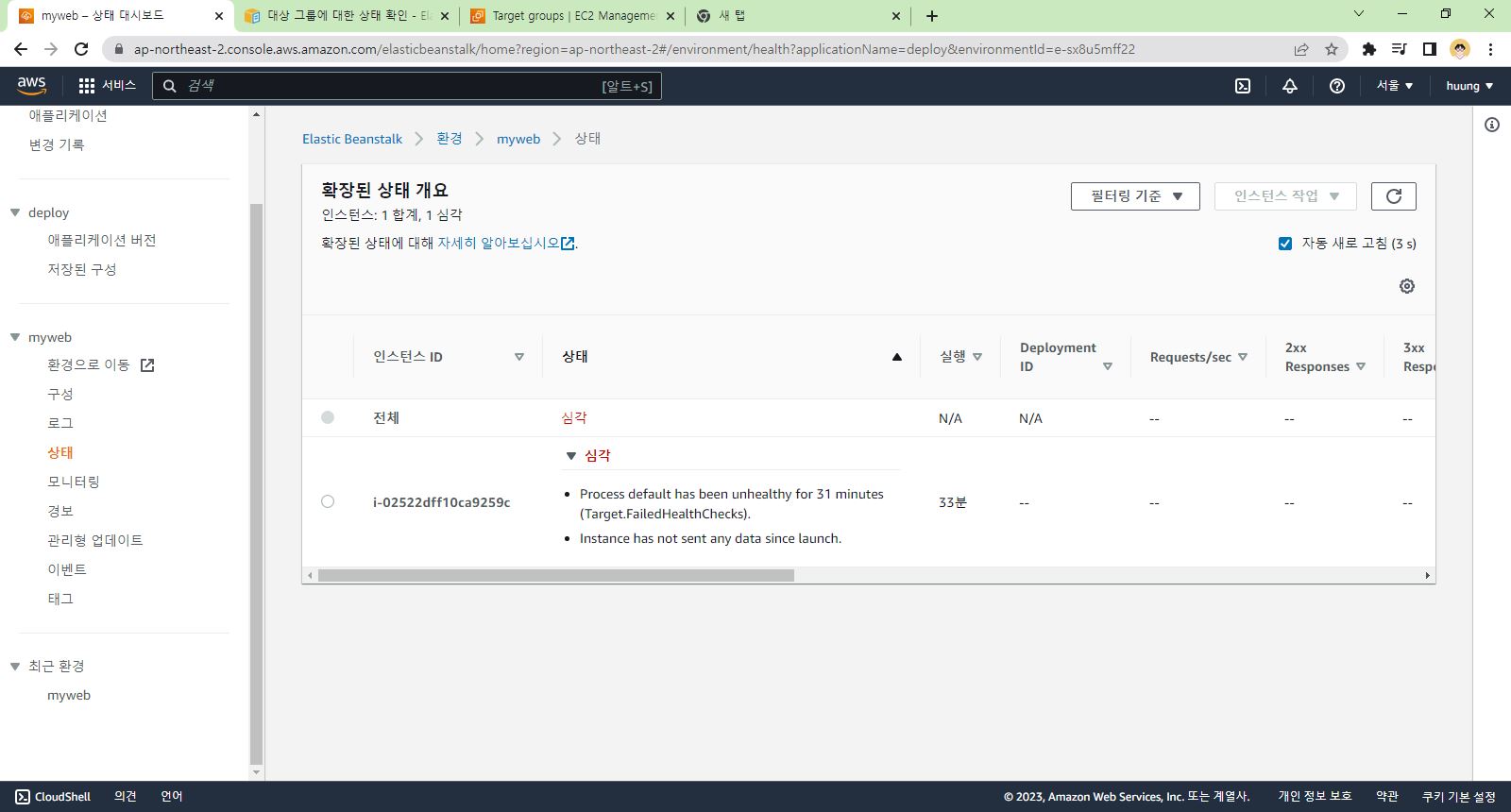The width and height of the screenshot is (1511, 812).
Task: Switch to the 대상 그룹에 대한 상태 확인 tab
Action: 348,16
